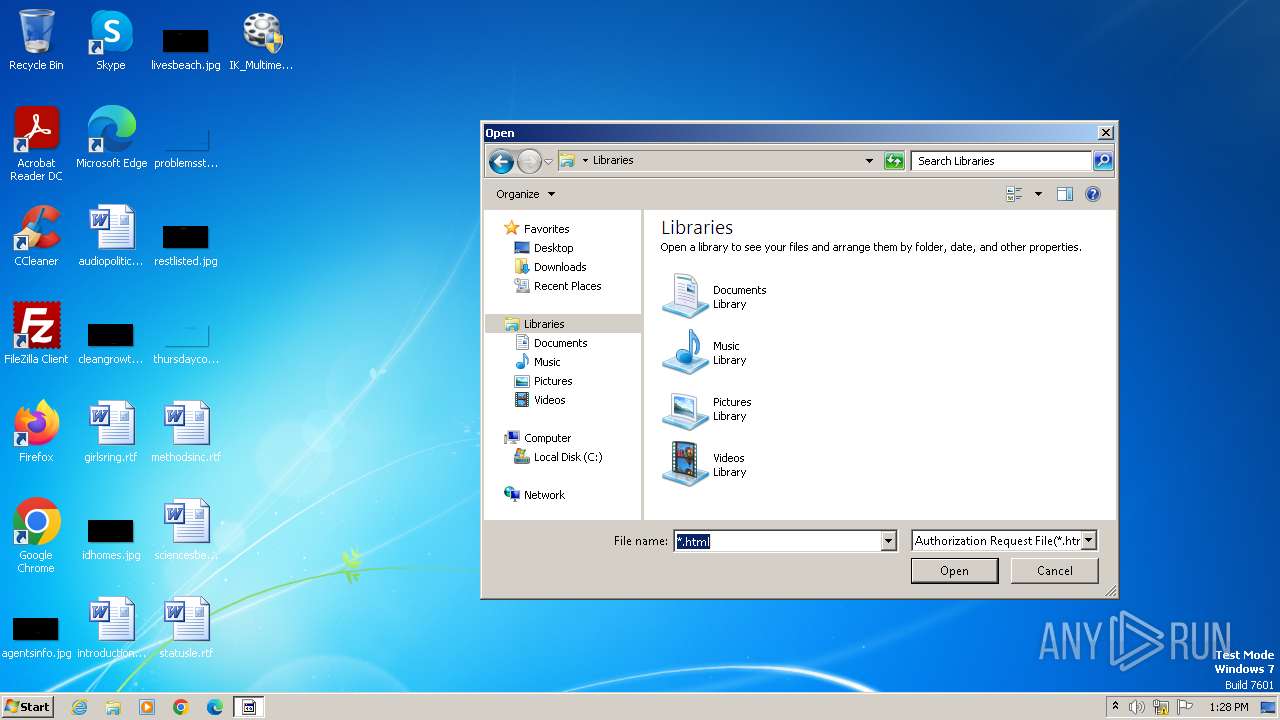Select the Documents Library item
1280x720 pixels.
[715, 296]
